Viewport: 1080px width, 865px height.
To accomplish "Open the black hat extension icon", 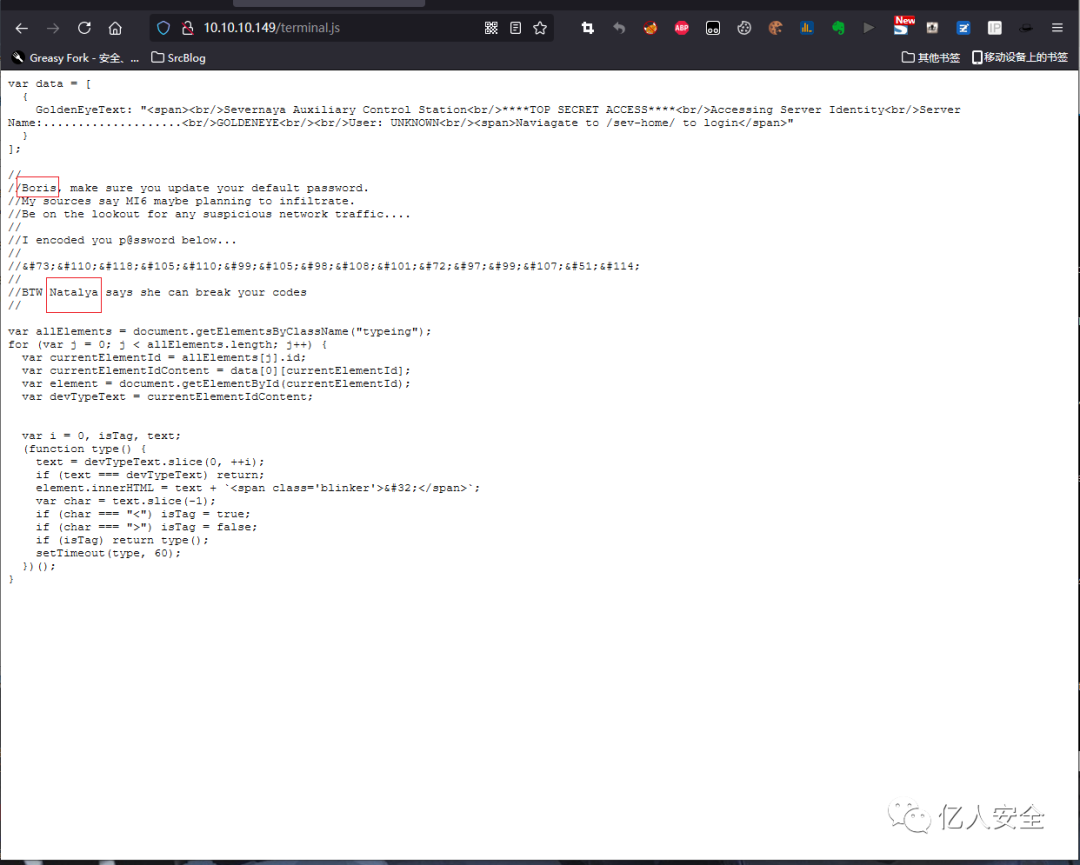I will [1026, 28].
